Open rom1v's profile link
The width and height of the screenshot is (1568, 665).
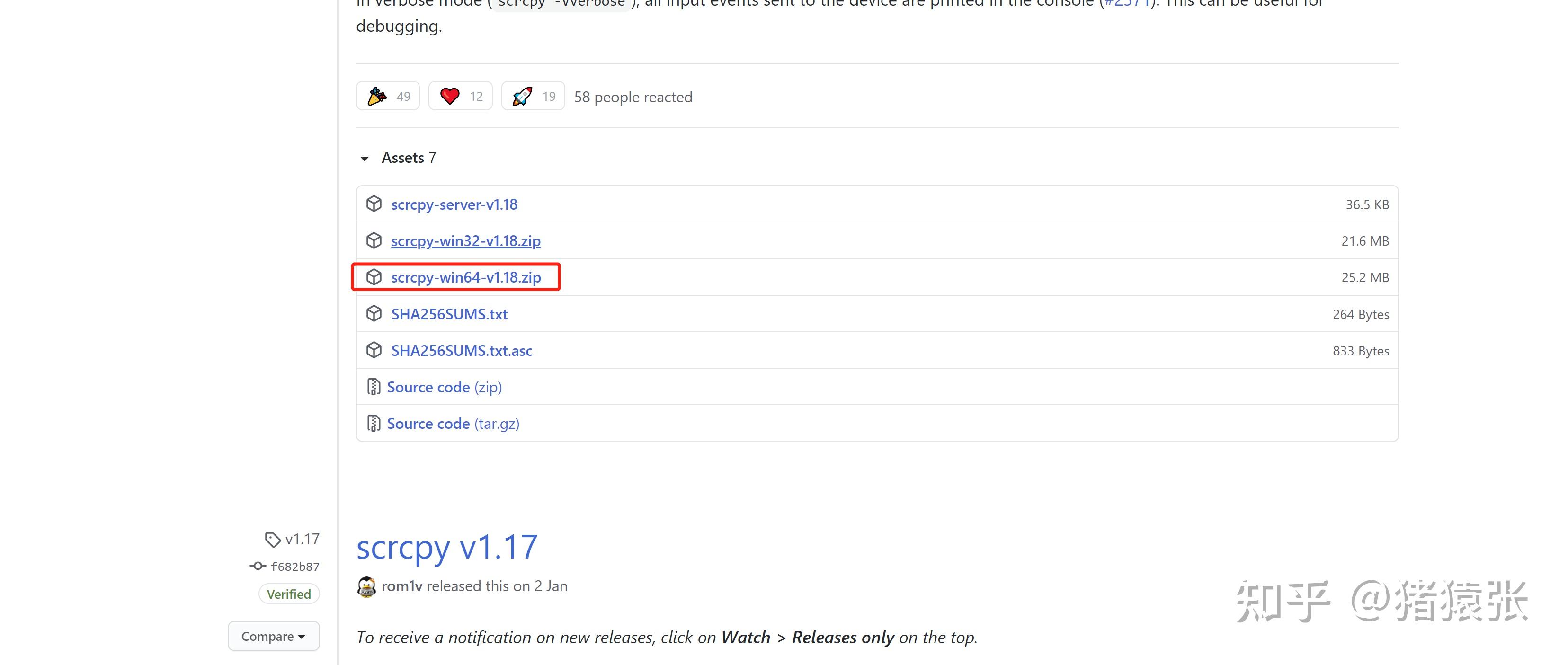pos(402,586)
